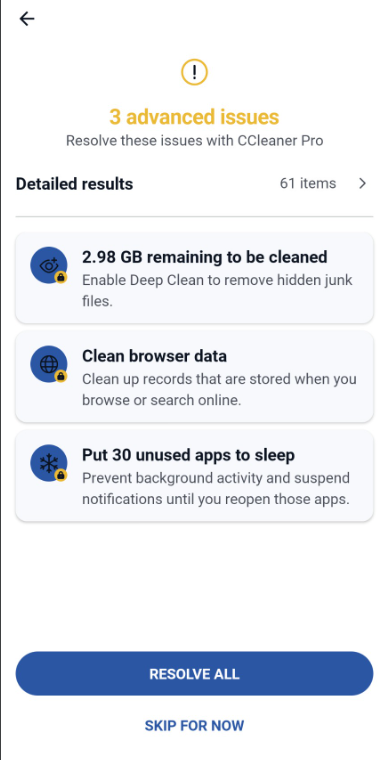Open the Detailed results label

74,184
